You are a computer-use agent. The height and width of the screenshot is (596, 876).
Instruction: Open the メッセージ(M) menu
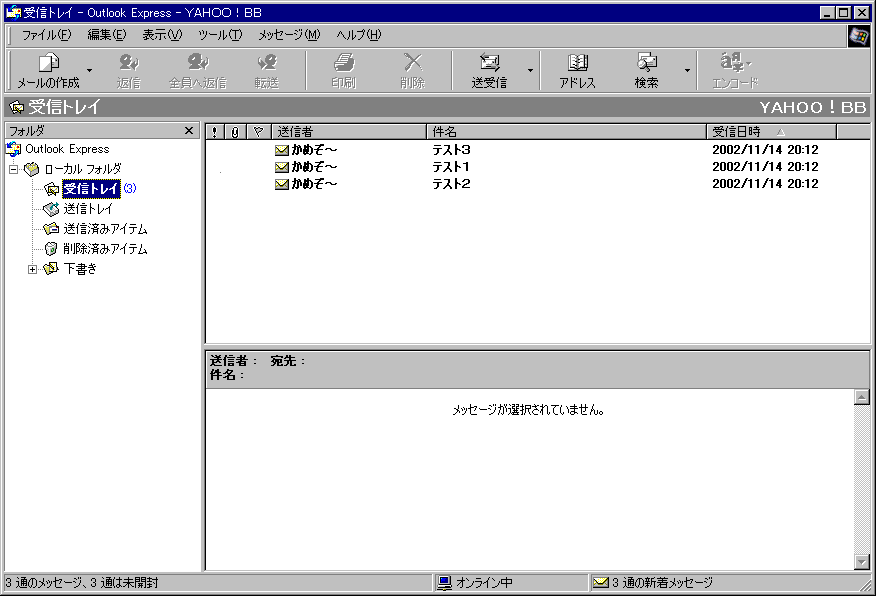pos(289,35)
